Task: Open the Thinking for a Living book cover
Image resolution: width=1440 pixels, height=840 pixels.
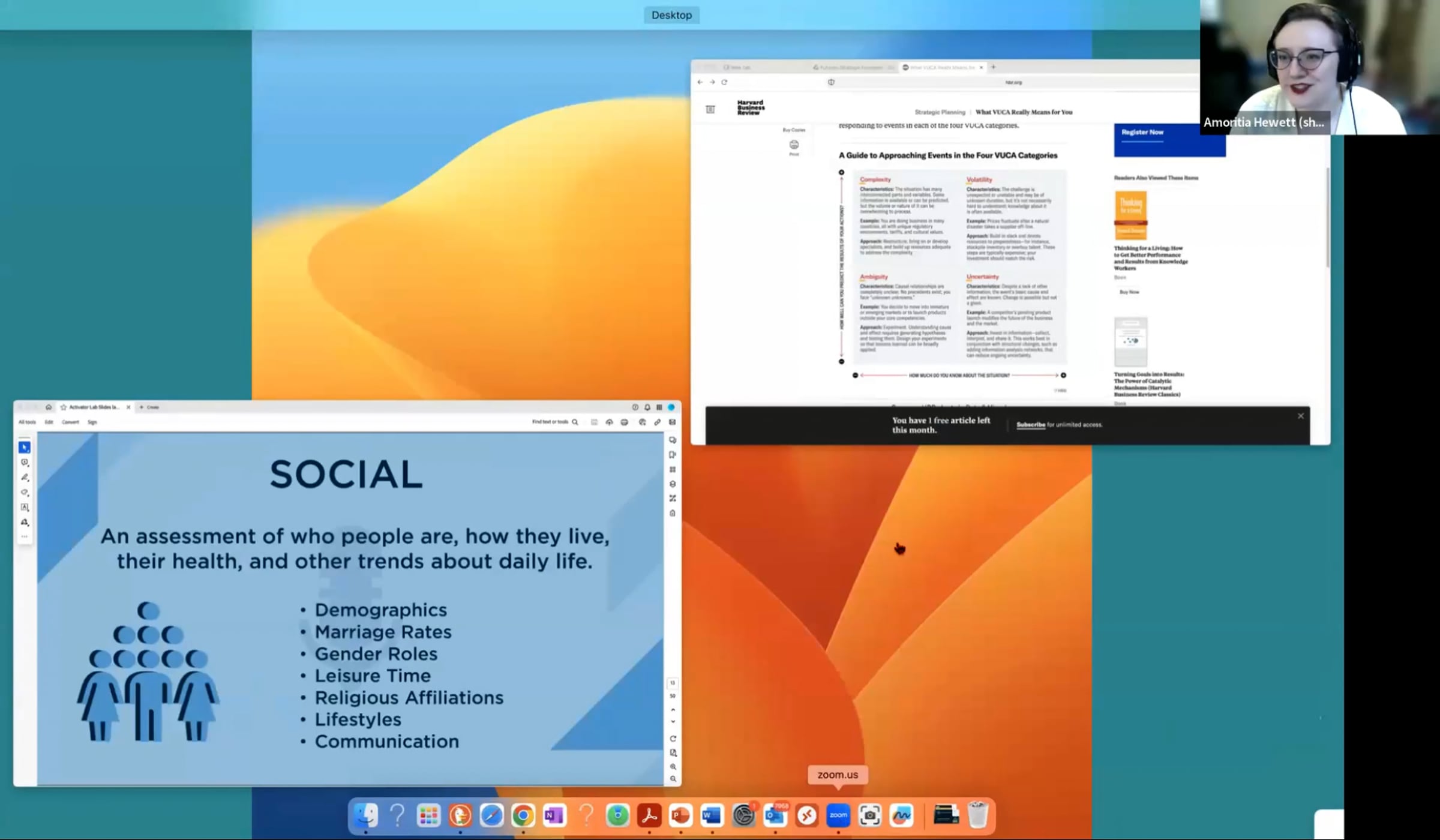Action: 1130,215
